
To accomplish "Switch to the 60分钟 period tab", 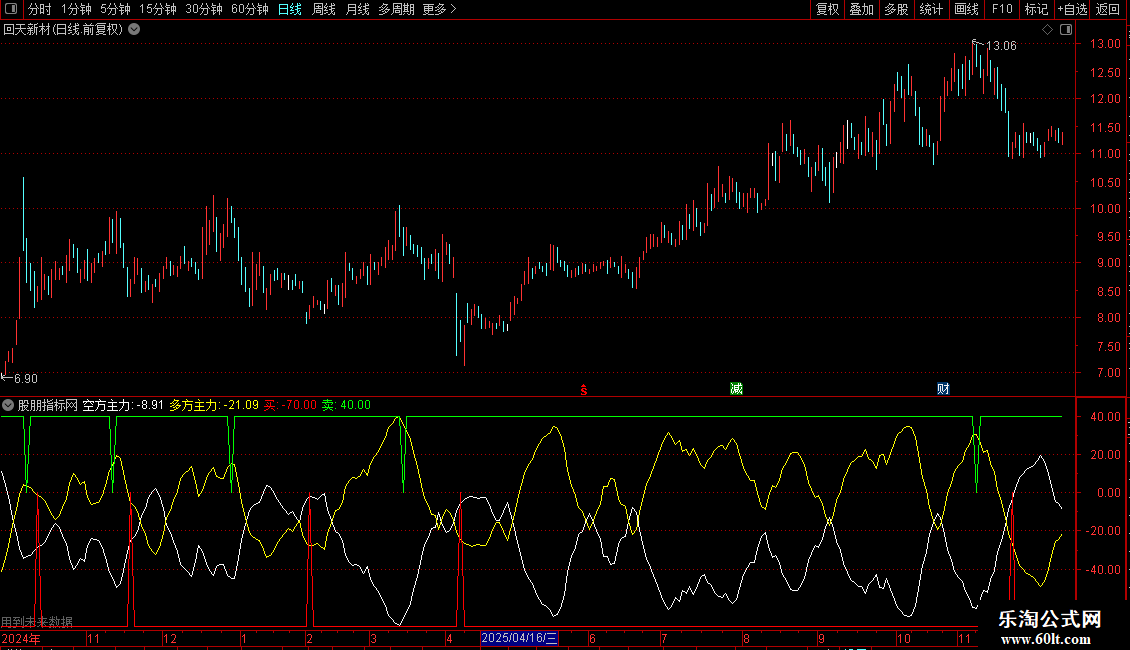I will 250,9.
